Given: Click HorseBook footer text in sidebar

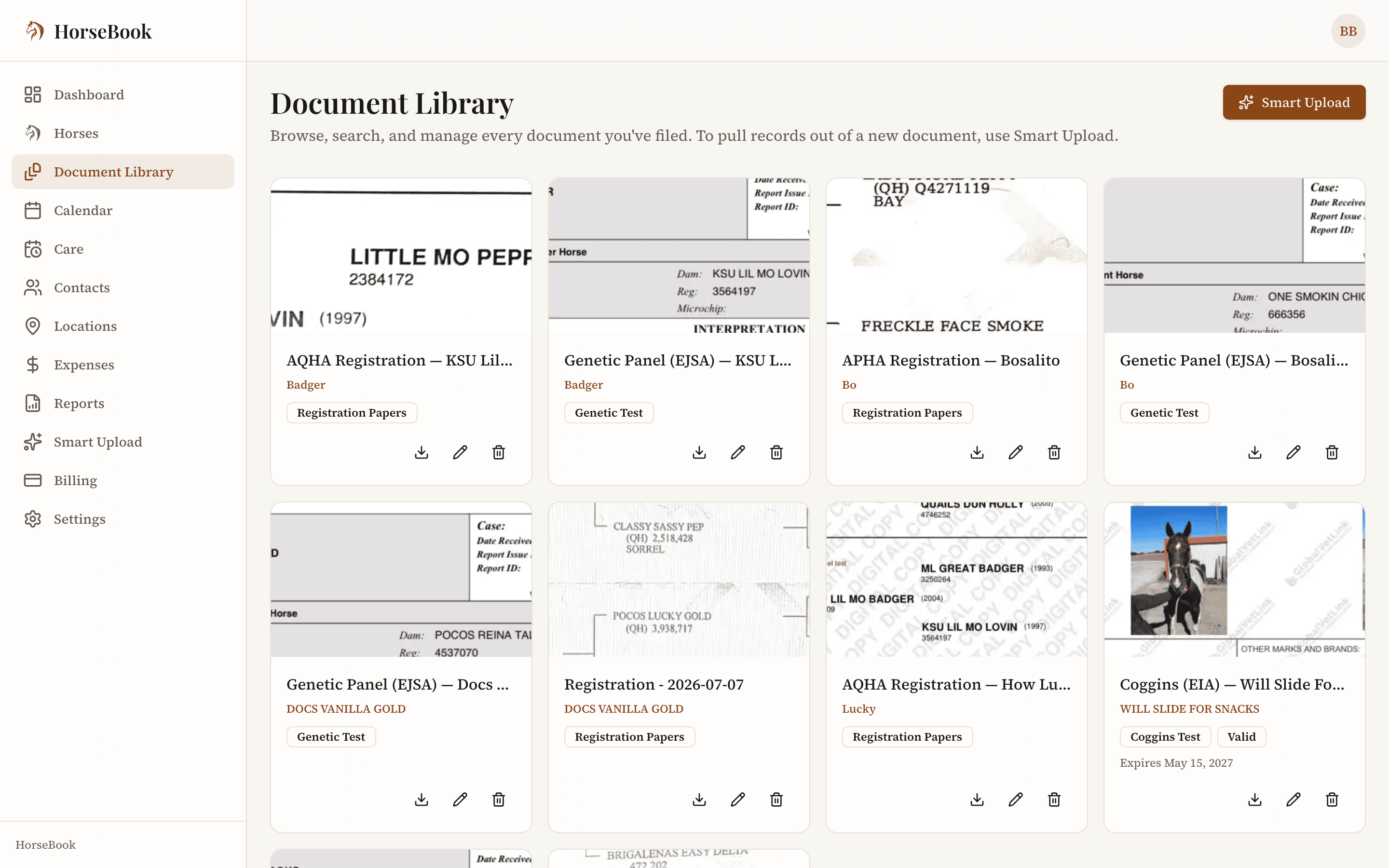Looking at the screenshot, I should pos(45,844).
